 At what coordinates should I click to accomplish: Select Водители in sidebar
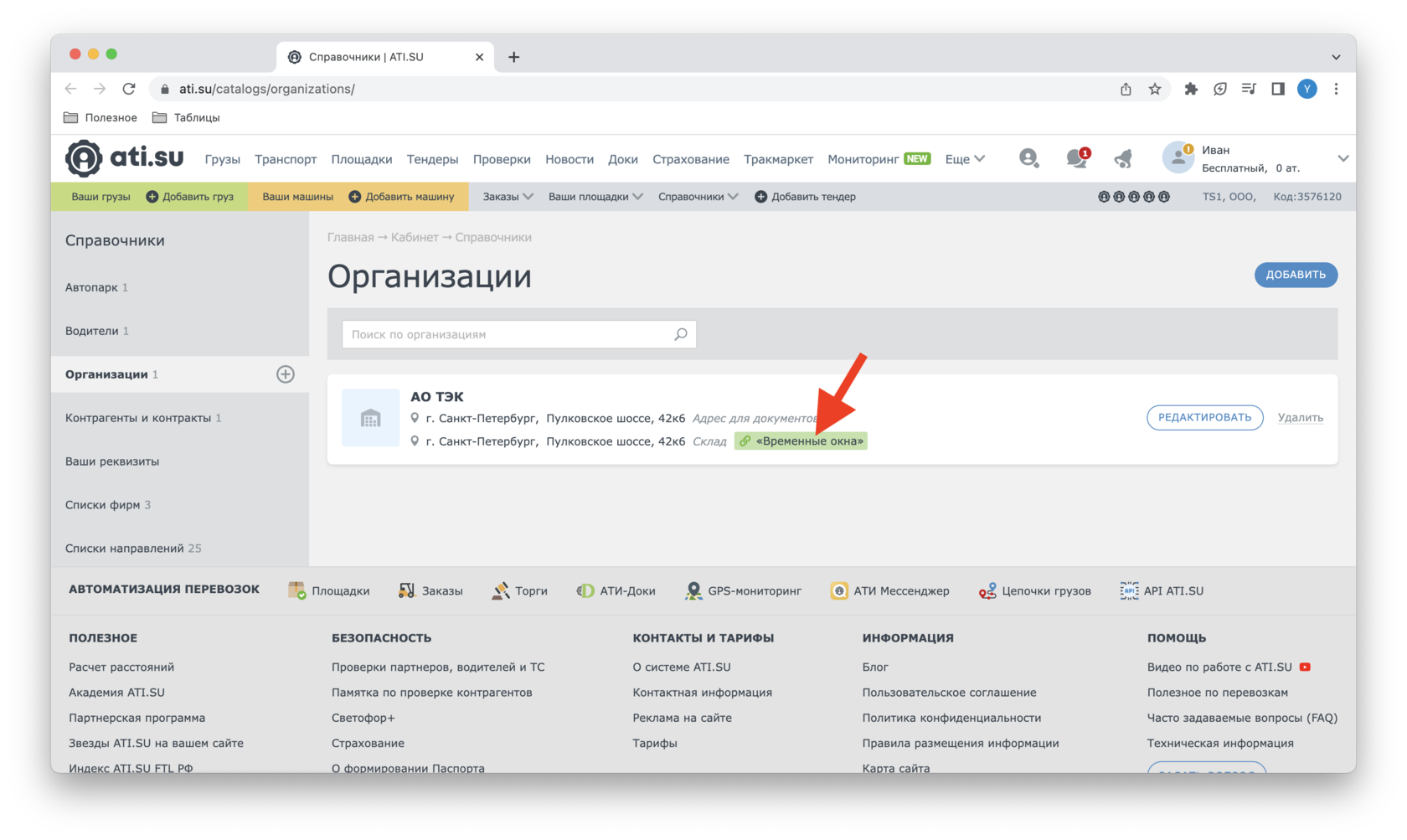pyautogui.click(x=180, y=331)
